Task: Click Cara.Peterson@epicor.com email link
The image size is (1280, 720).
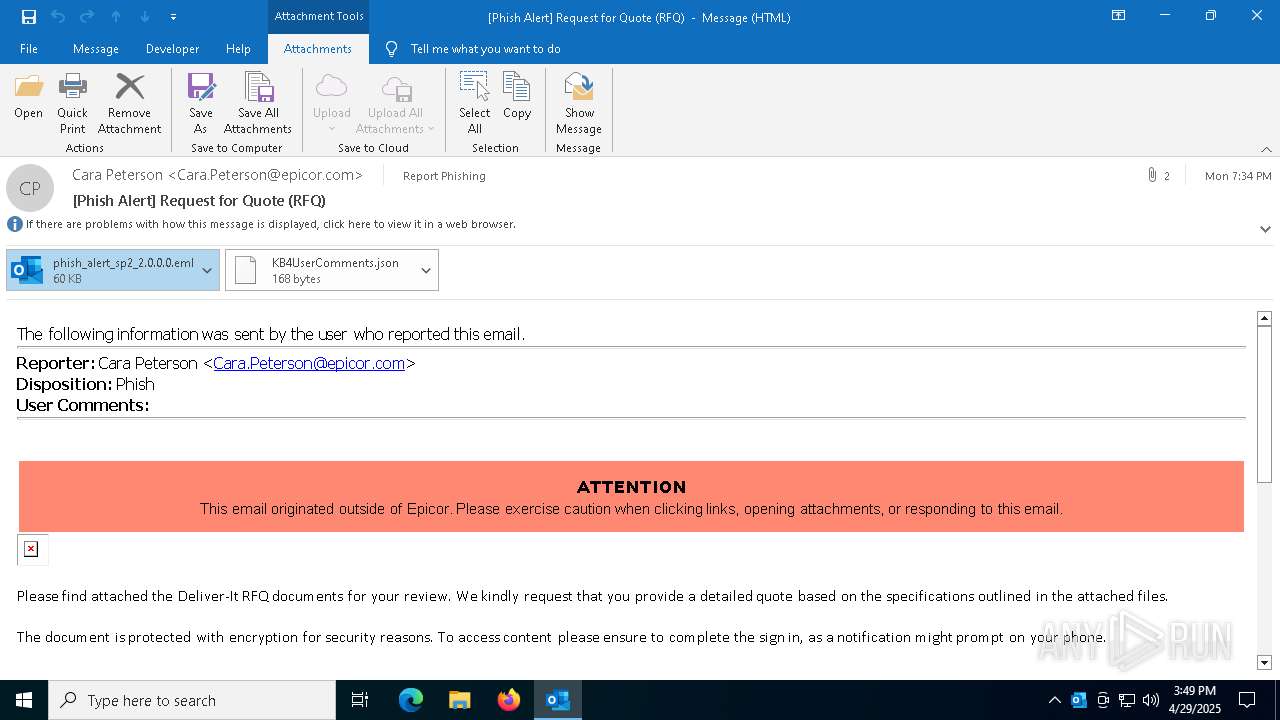Action: pos(309,363)
